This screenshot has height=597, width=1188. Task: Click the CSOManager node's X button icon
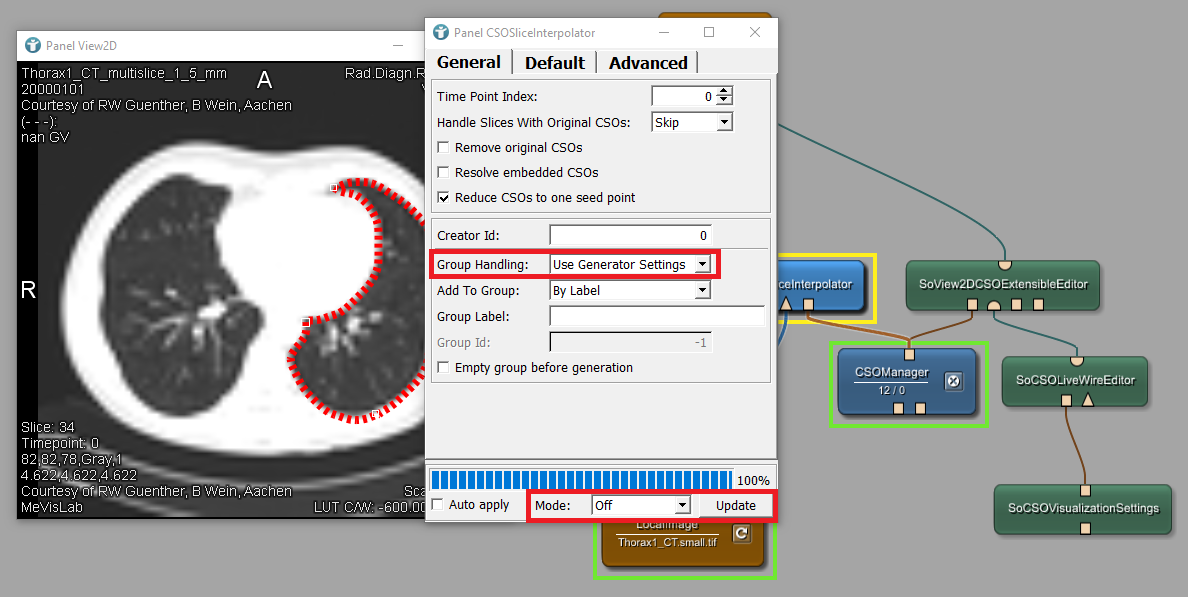pyautogui.click(x=953, y=381)
